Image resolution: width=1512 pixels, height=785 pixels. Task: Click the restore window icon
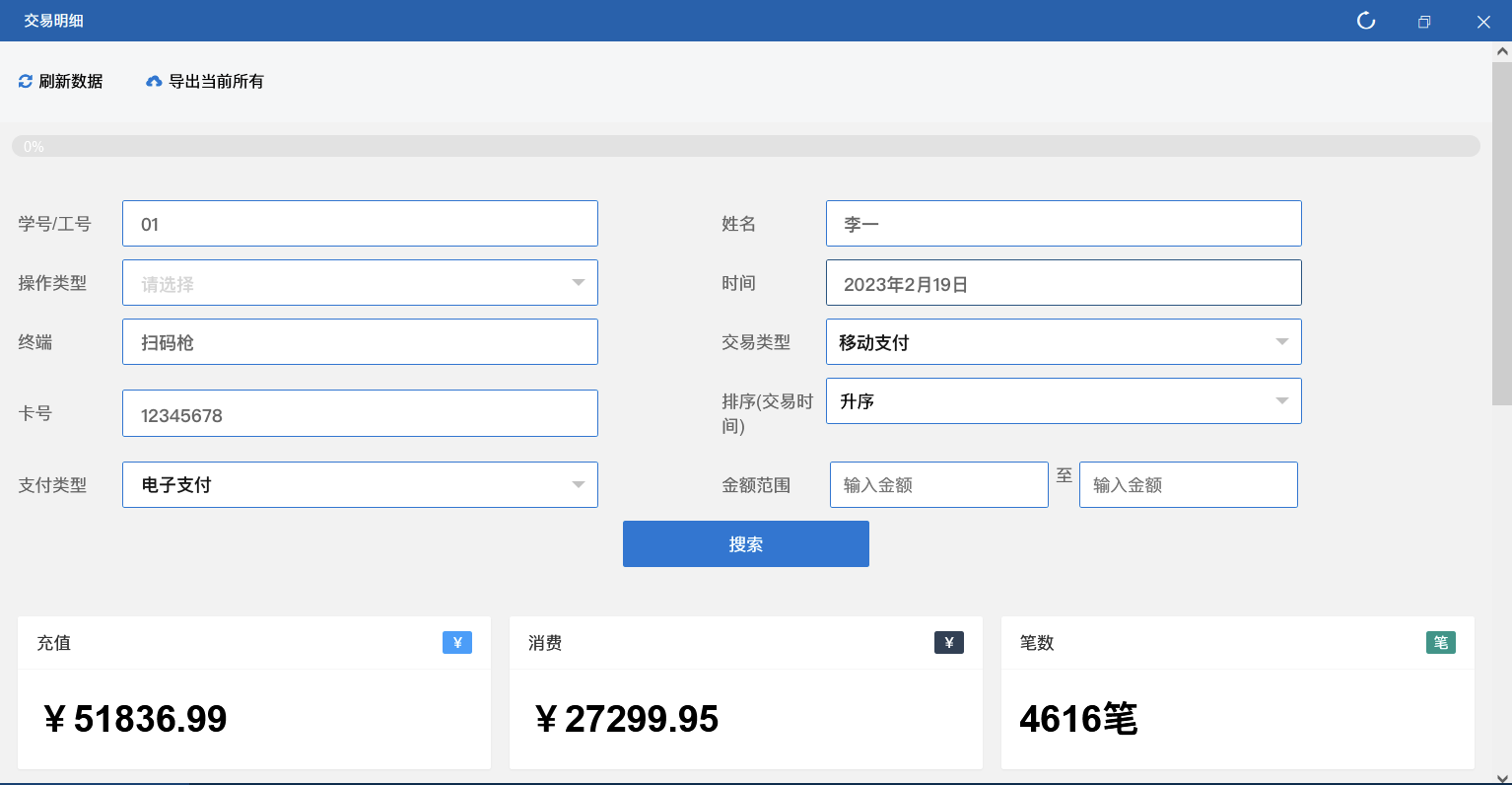click(x=1424, y=22)
